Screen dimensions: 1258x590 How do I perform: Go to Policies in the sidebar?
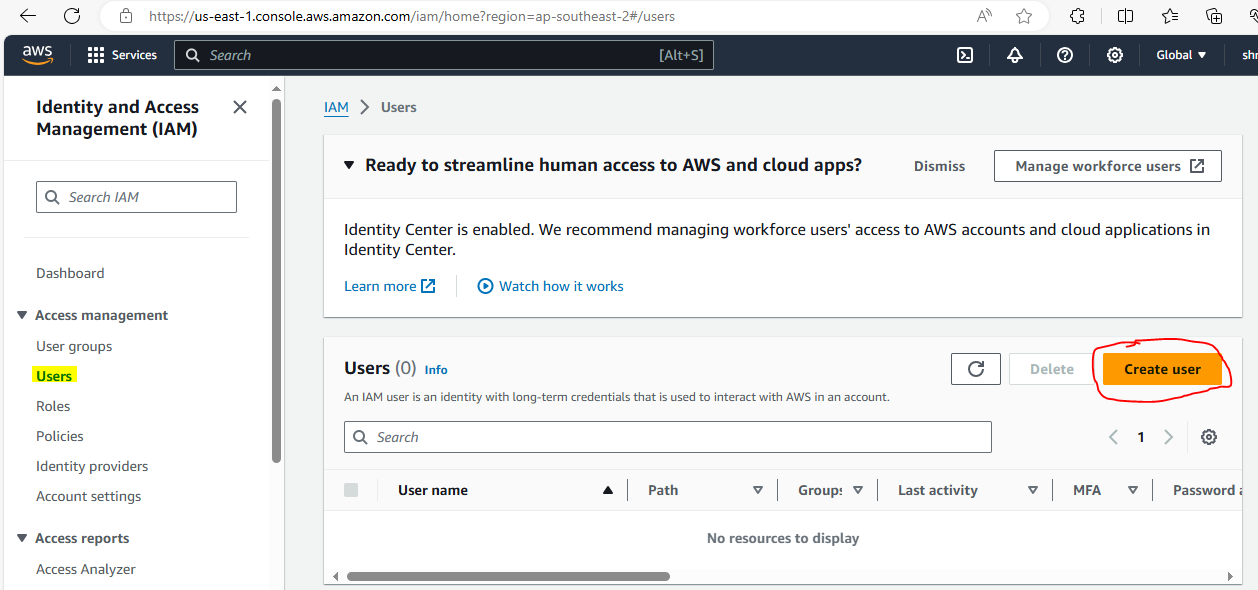60,436
